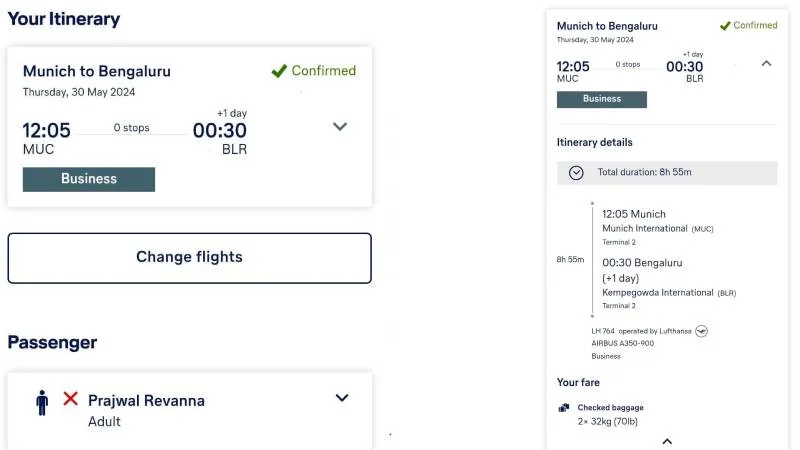Expand Prajwal Revanna passenger details
The width and height of the screenshot is (800, 450).
(x=342, y=398)
